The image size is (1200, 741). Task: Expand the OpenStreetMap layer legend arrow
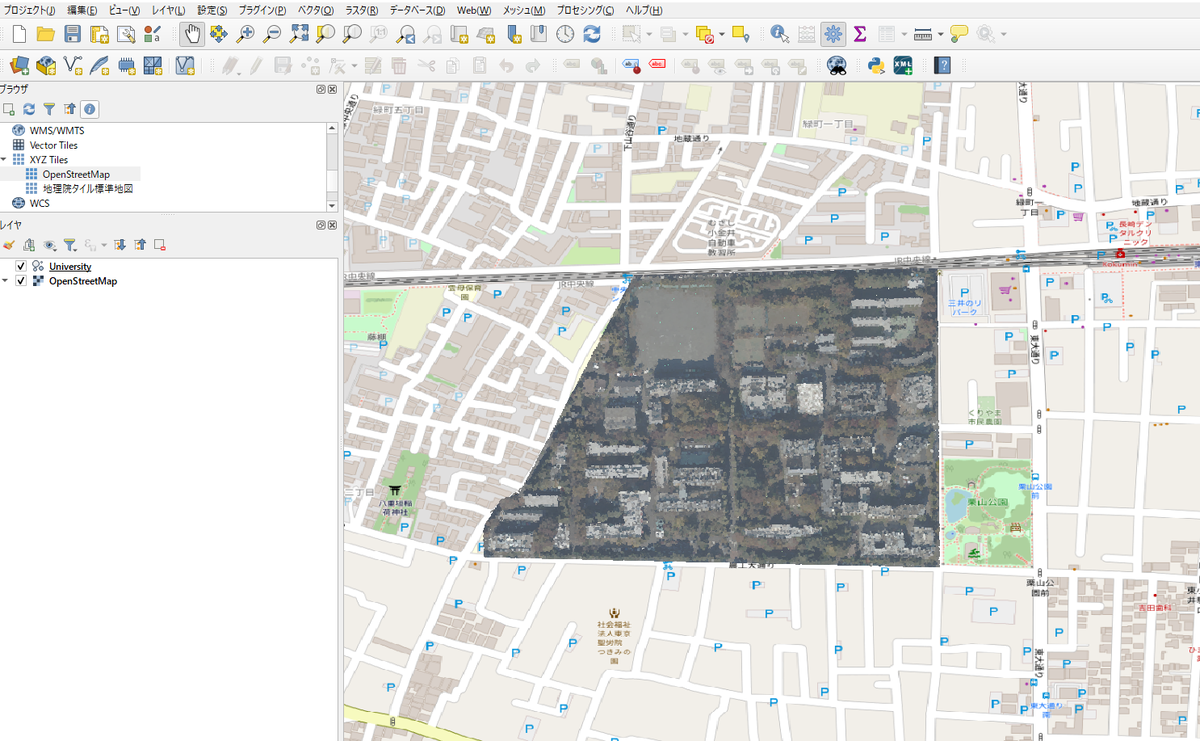[5, 281]
